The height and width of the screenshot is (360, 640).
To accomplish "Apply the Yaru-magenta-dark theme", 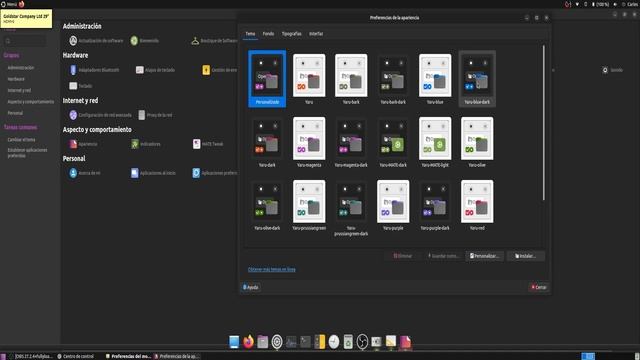I will [351, 142].
